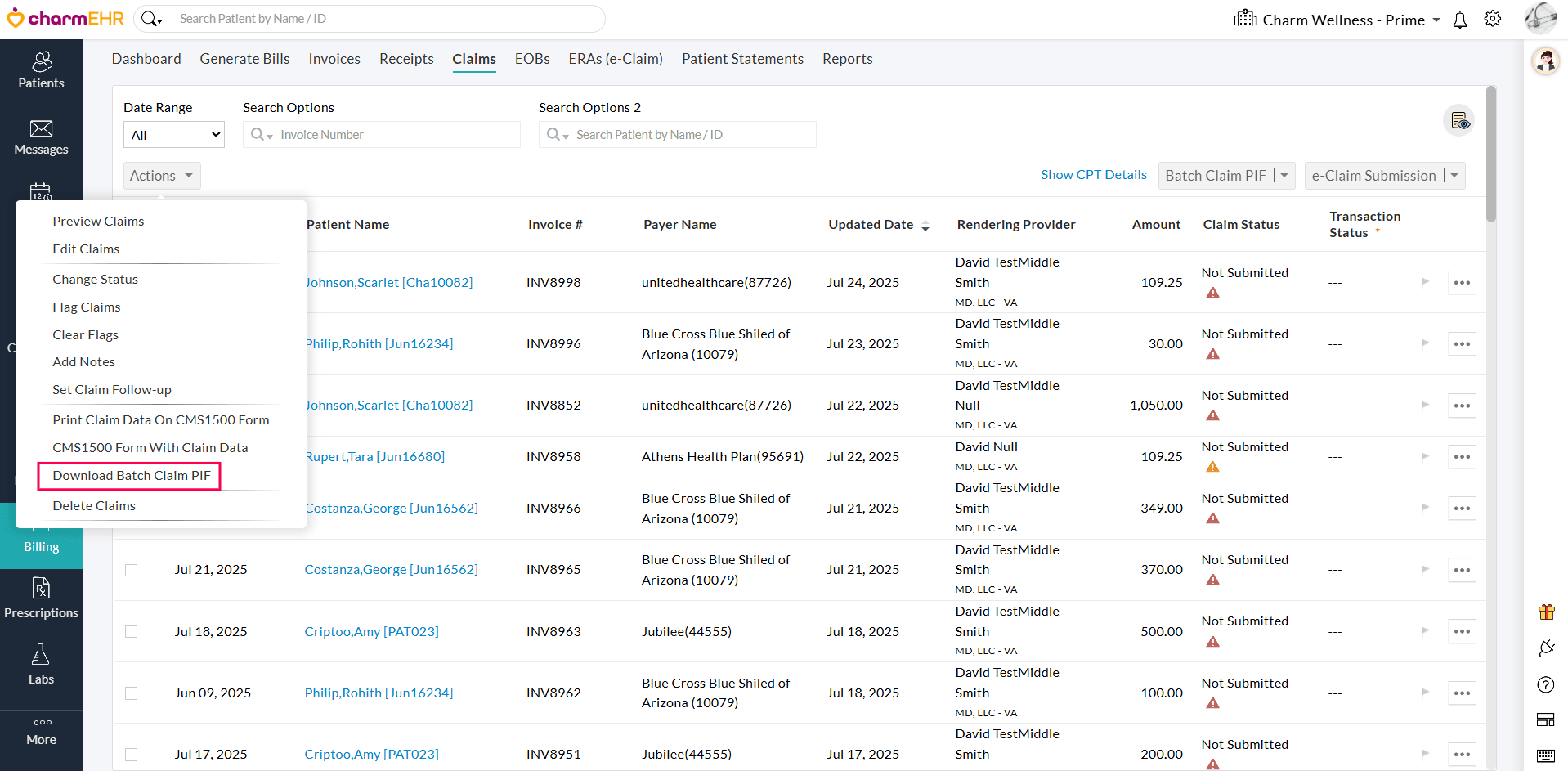
Task: Expand the e-Claim Submission dropdown
Action: point(1454,175)
